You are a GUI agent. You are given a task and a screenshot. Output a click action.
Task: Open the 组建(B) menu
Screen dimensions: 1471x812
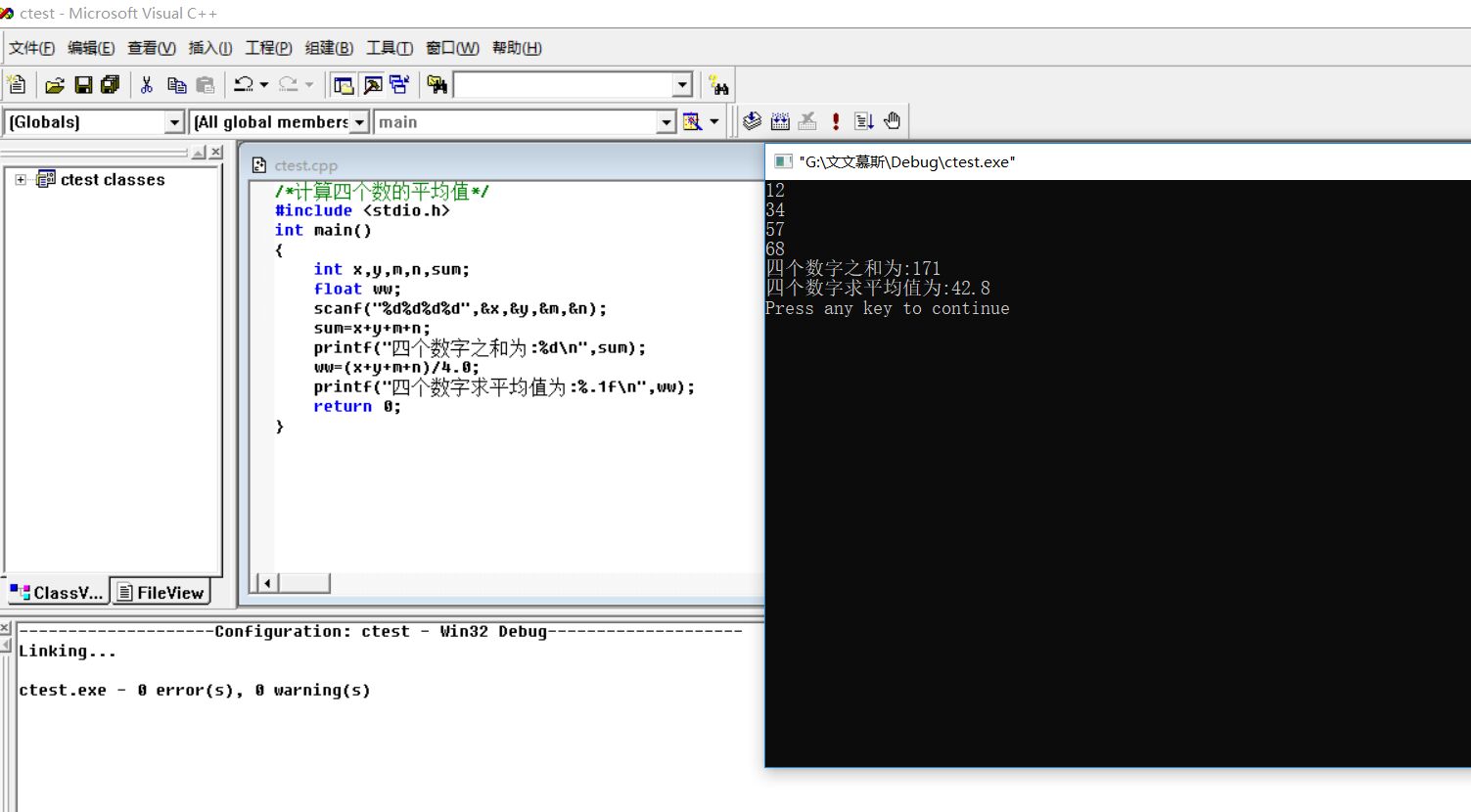point(329,48)
